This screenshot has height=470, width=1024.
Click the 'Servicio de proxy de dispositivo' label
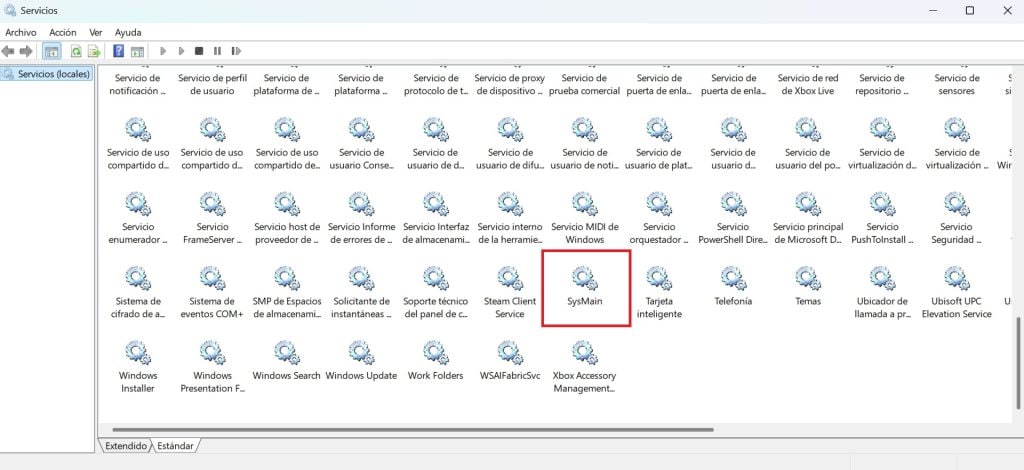click(x=510, y=84)
